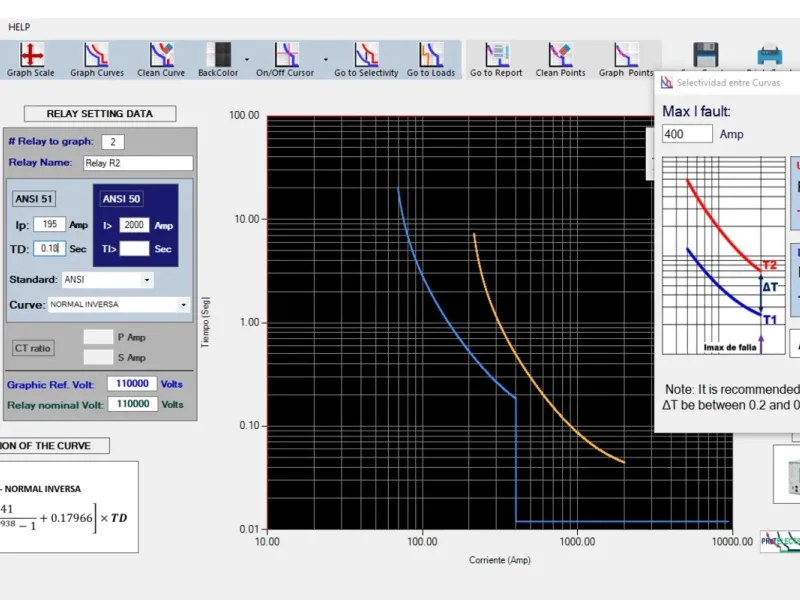800x600 pixels.
Task: Click the Relay Name input field
Action: point(138,163)
